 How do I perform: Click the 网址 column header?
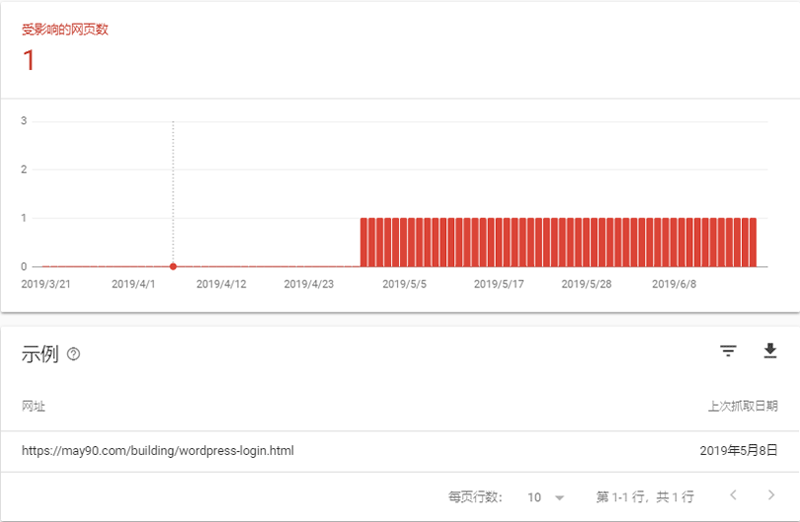point(33,406)
